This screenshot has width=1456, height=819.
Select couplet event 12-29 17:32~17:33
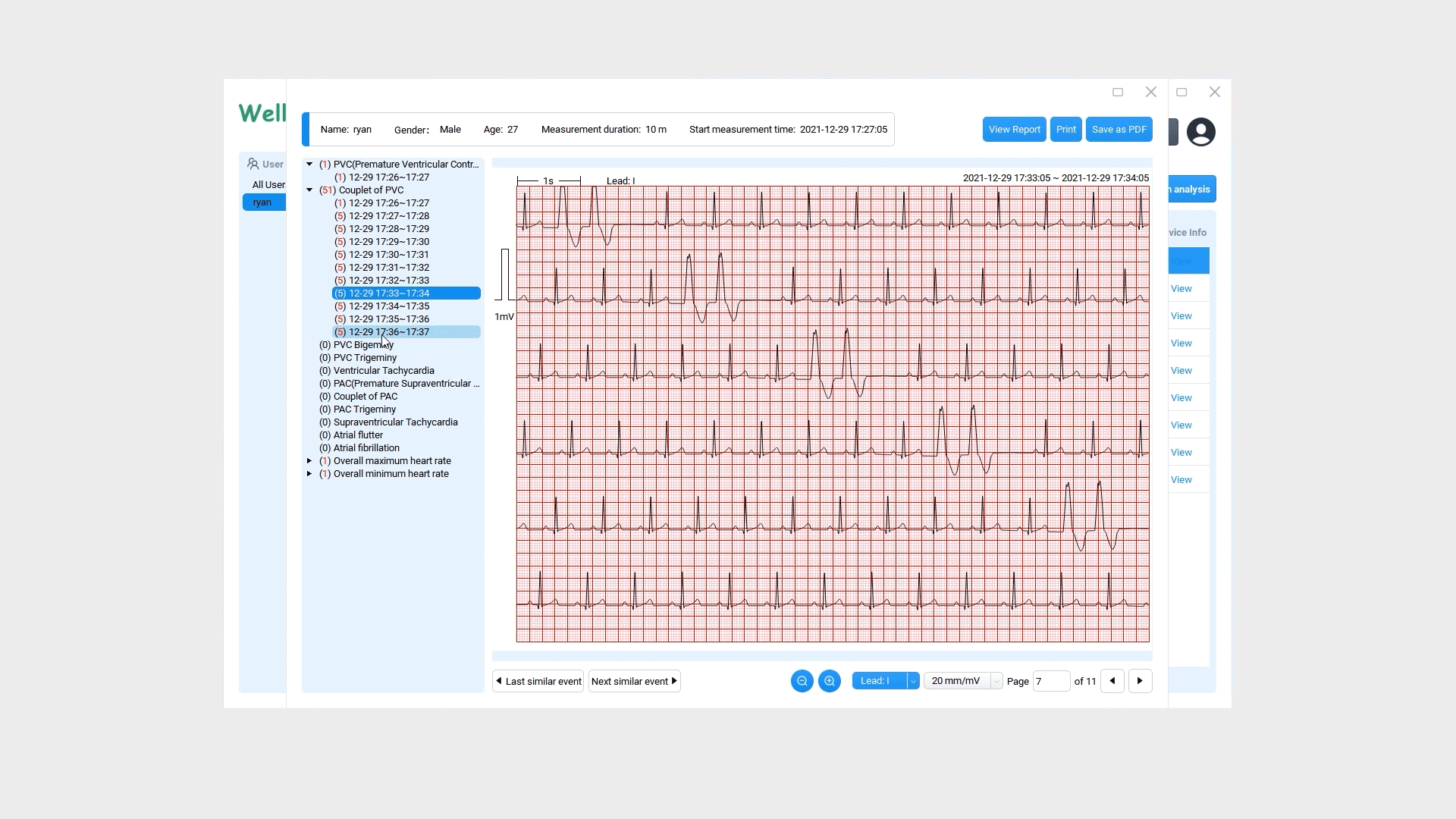click(x=382, y=280)
